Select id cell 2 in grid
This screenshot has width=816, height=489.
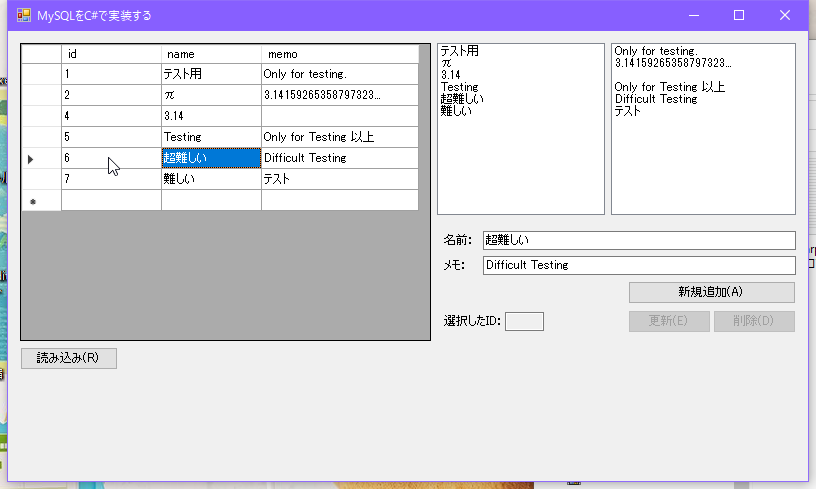click(111, 95)
